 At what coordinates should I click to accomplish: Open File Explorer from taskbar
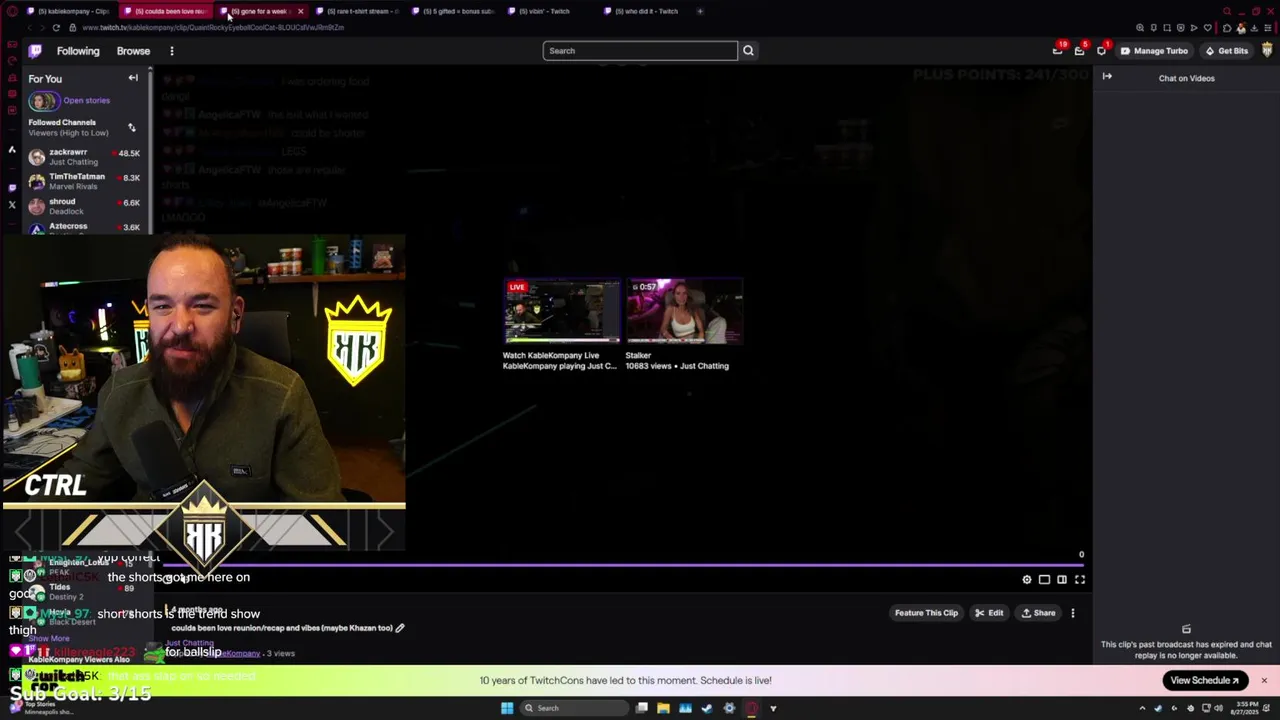(663, 708)
